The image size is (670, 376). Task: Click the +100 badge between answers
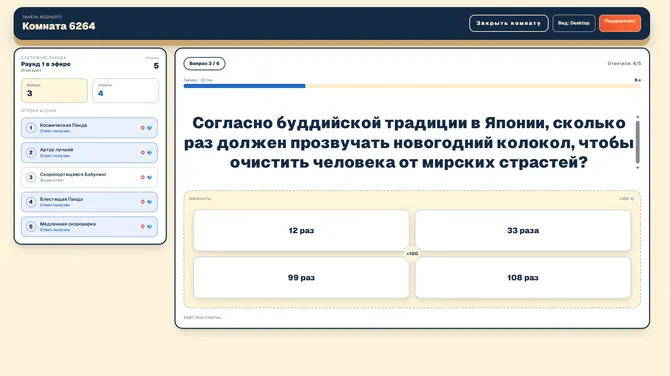click(412, 254)
